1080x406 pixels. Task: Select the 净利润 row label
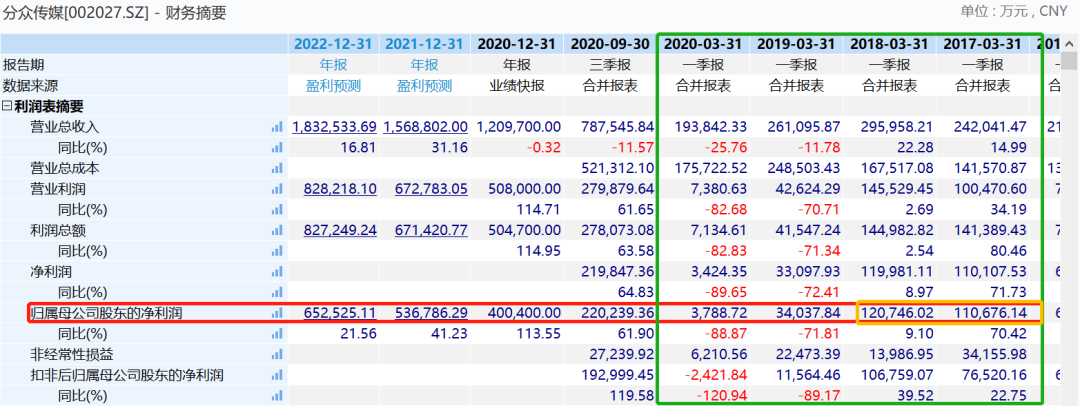click(x=51, y=272)
